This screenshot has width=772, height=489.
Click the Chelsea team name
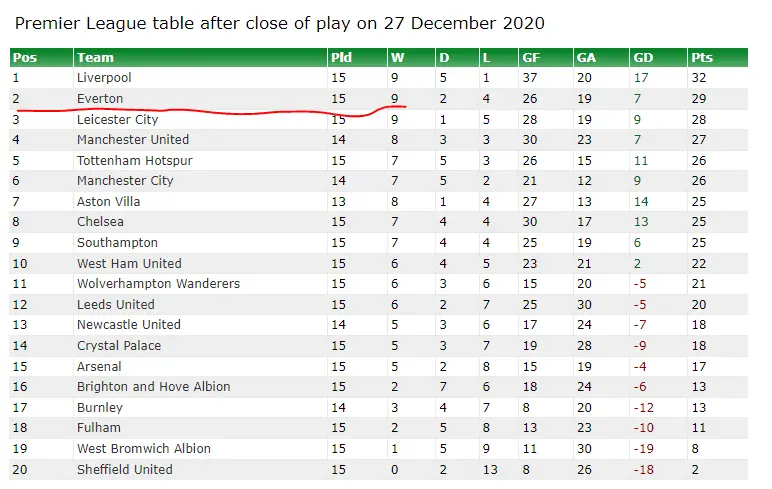pos(100,222)
